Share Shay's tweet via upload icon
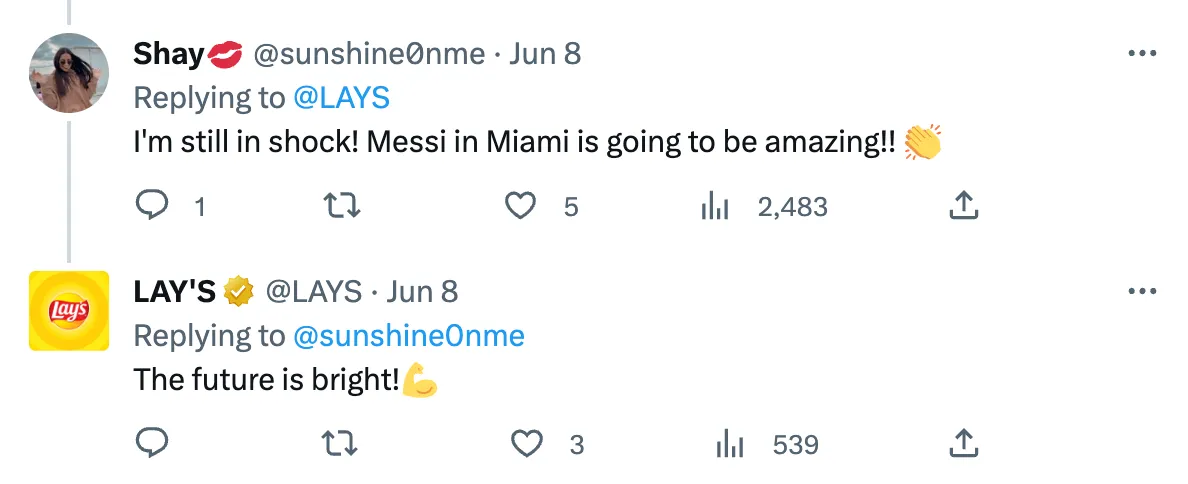1188x484 pixels. pos(961,206)
